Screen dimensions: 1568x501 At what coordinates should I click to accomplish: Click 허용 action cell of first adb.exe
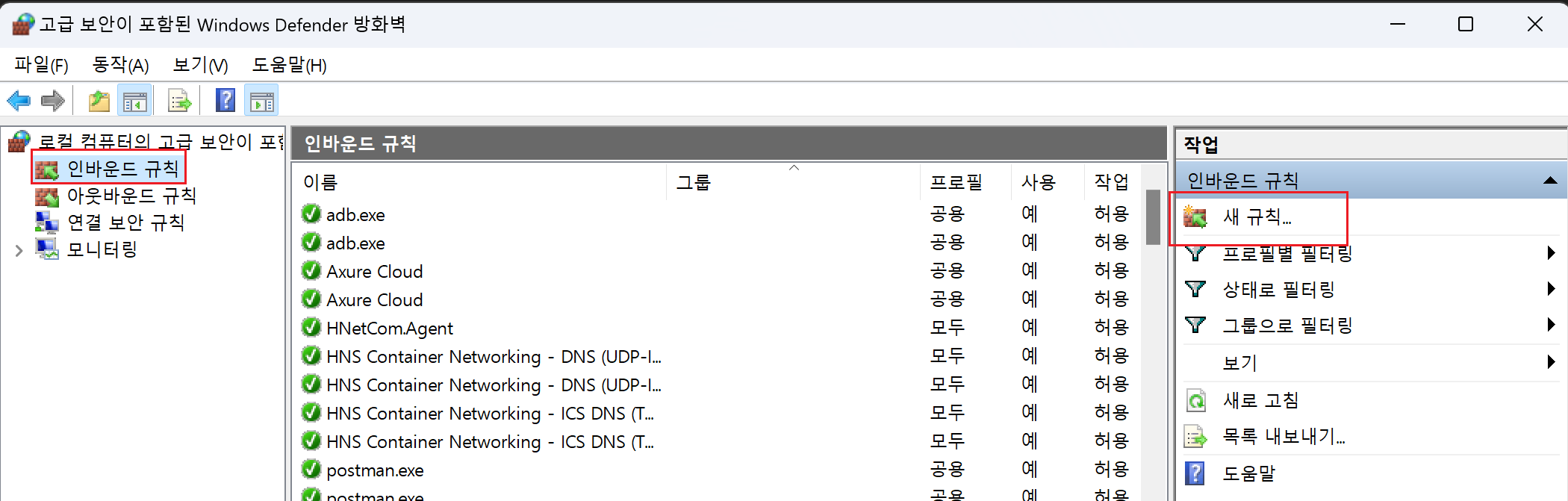[1112, 214]
